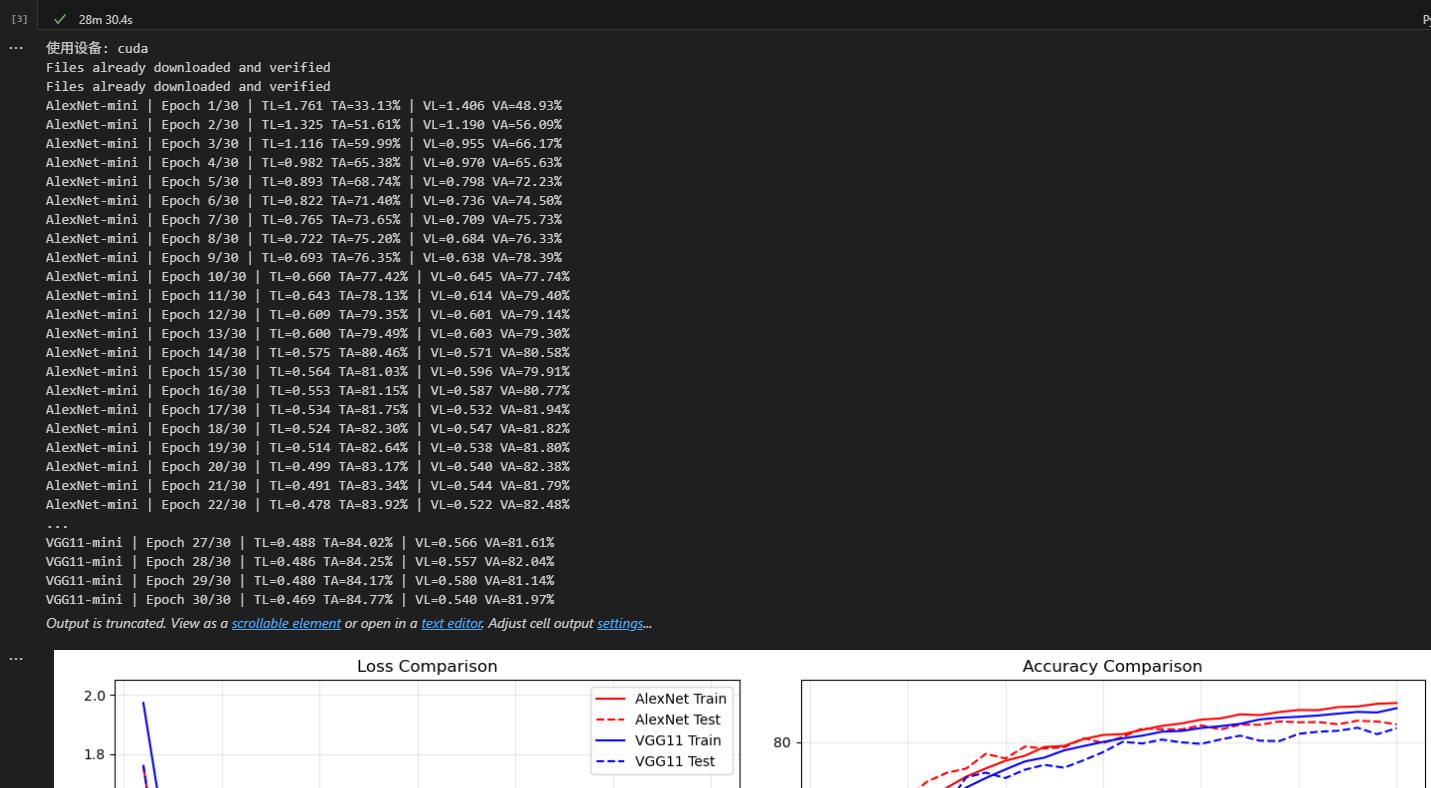This screenshot has width=1431, height=788.
Task: Click VGG11-mini Epoch 27/30 log line
Action: pos(300,542)
